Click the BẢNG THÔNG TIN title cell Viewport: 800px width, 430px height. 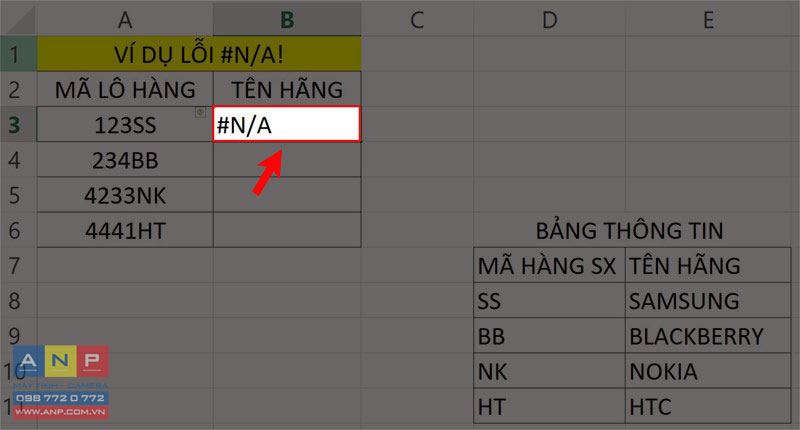630,230
